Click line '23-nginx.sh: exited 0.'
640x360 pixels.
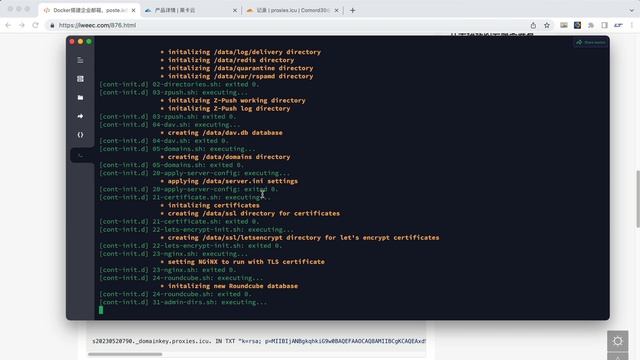click(x=168, y=270)
